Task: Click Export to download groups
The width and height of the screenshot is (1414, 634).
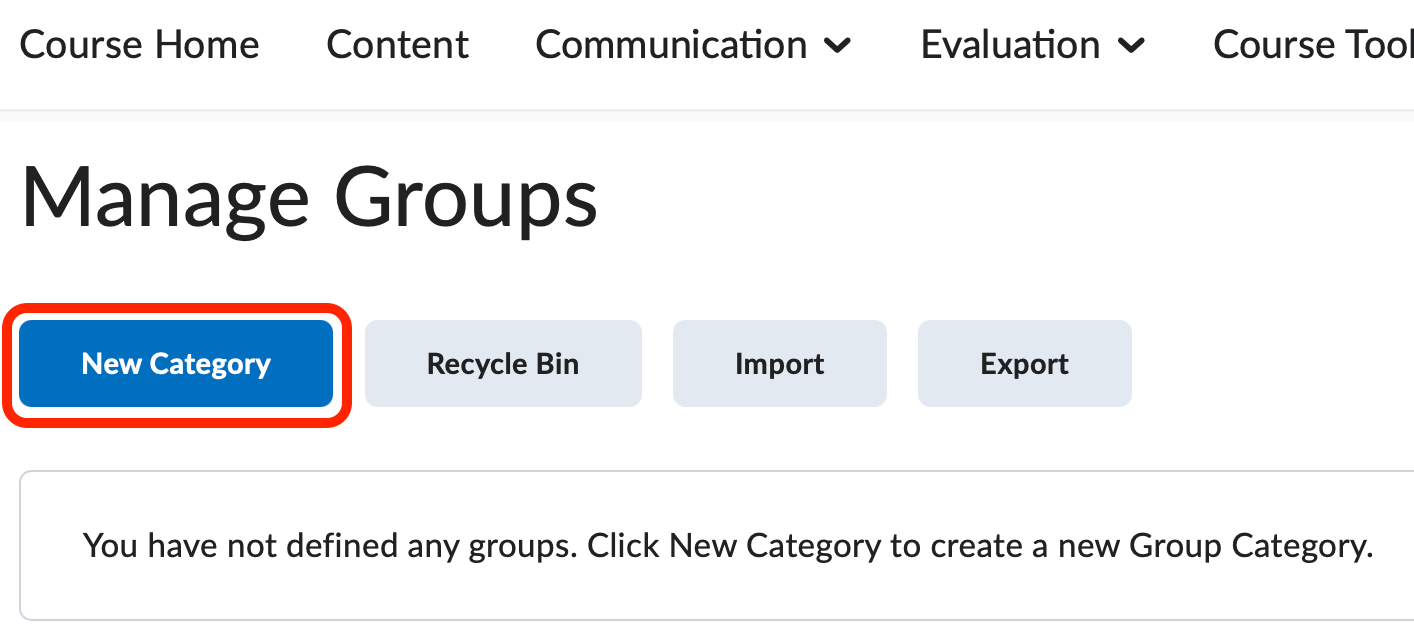Action: pyautogui.click(x=1024, y=363)
